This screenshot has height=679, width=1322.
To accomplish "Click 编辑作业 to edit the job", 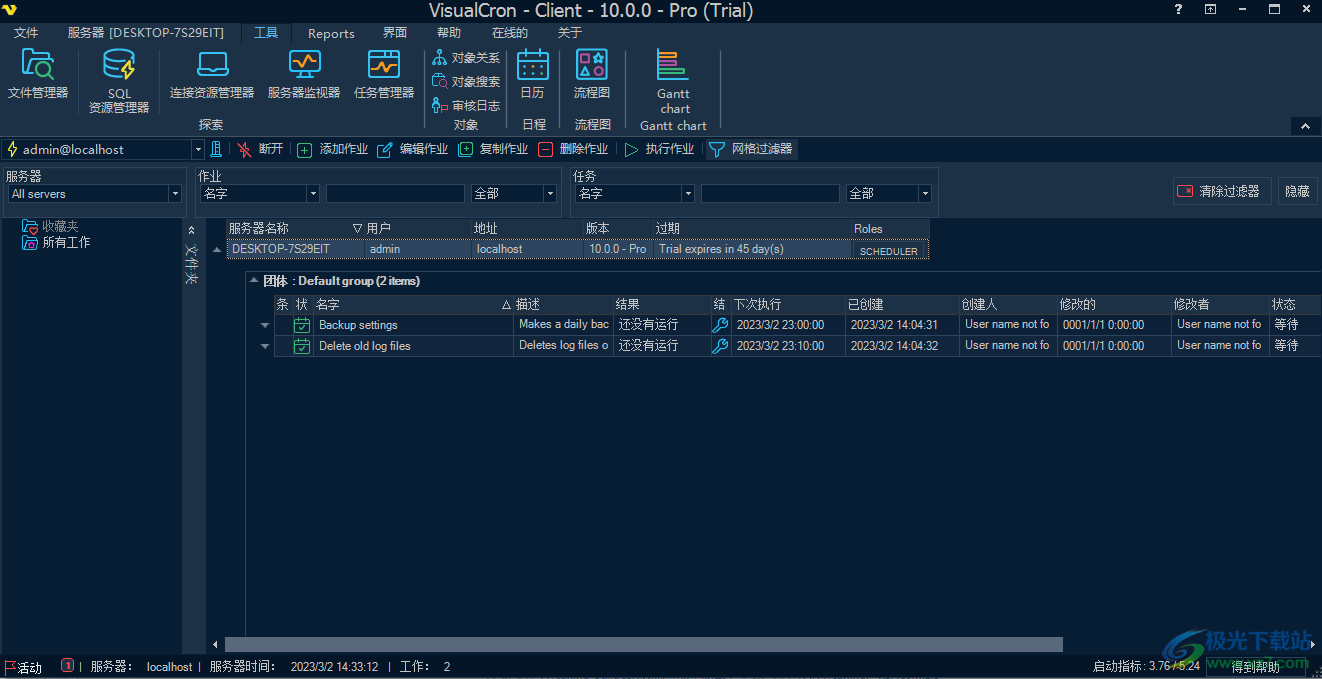I will coord(413,149).
